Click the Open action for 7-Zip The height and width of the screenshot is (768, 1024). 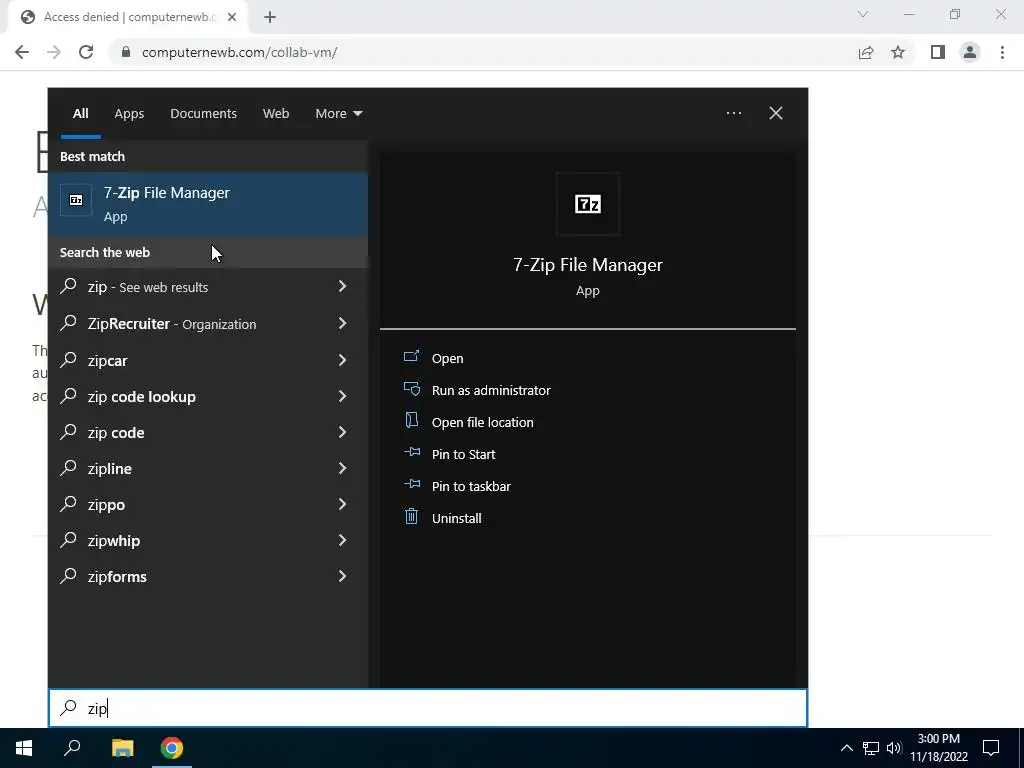tap(447, 359)
